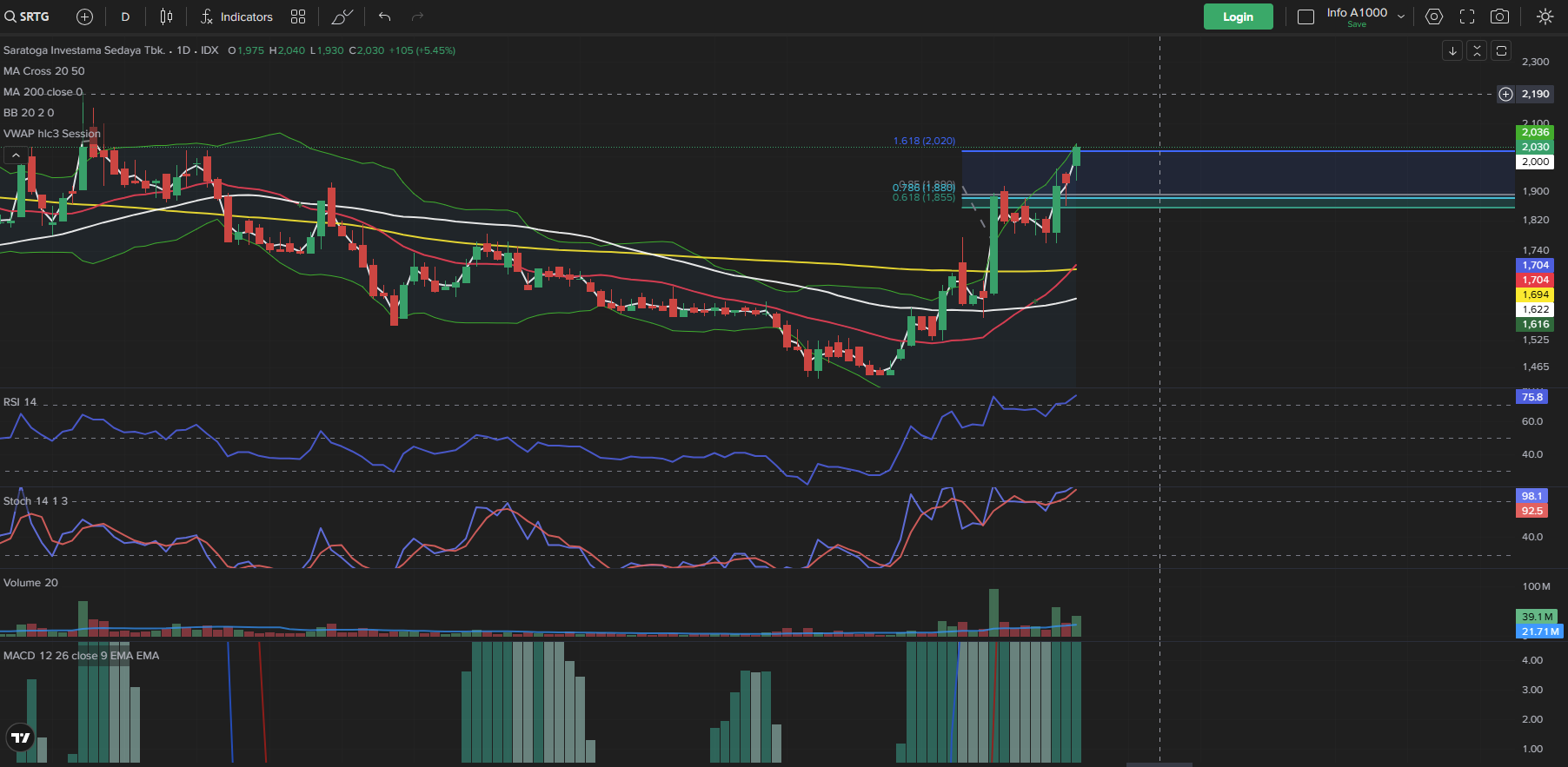Screen dimensions: 1568x767
Task: Click the red 1,704 price tag
Action: pos(1535,280)
